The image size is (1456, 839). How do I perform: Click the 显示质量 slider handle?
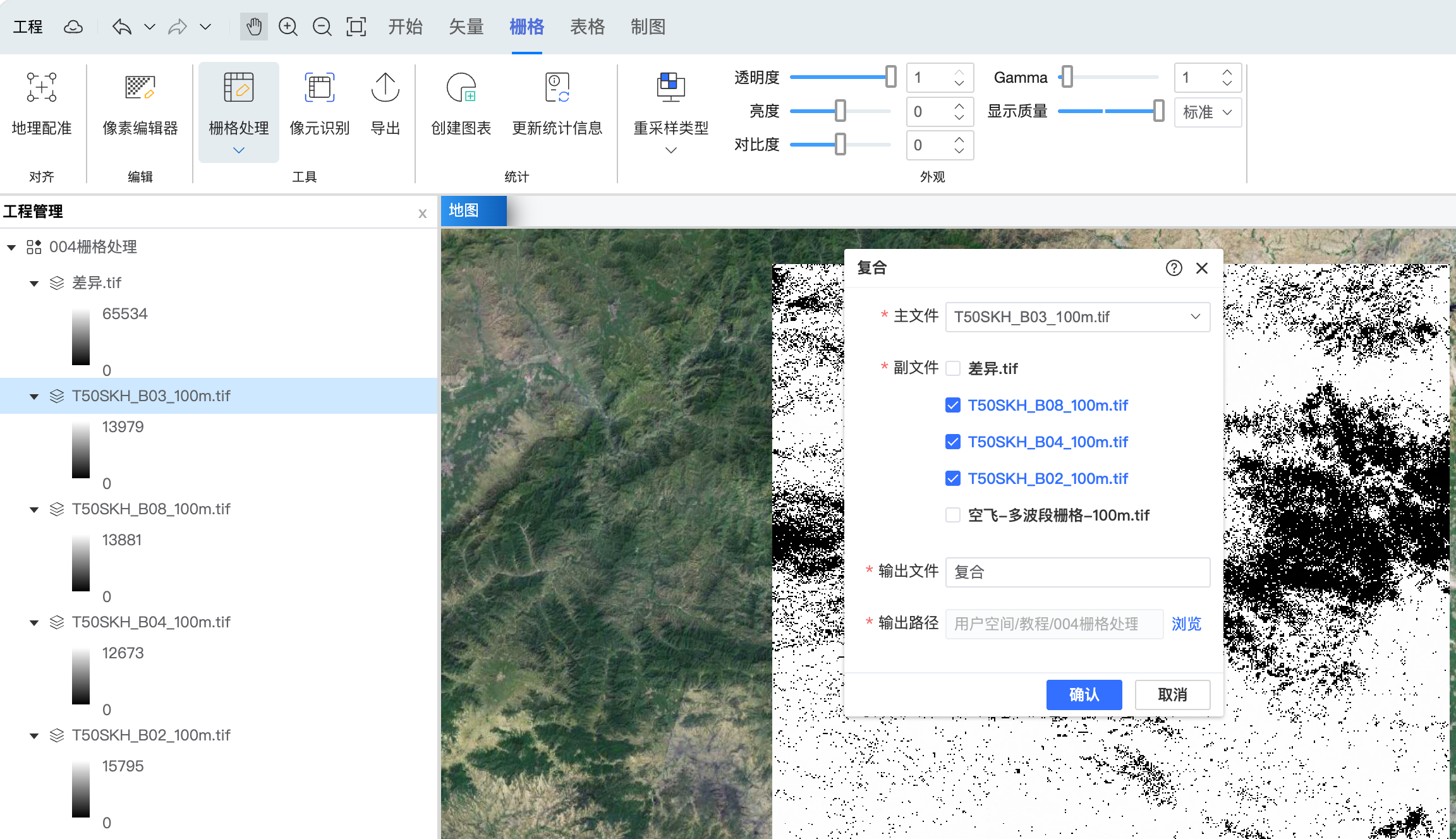click(1159, 111)
